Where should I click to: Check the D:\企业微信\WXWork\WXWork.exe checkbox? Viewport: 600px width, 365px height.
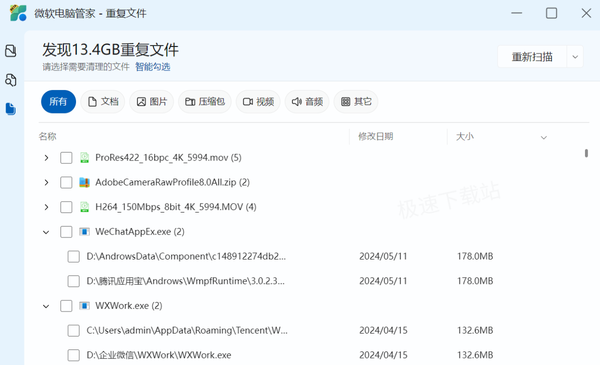click(73, 355)
